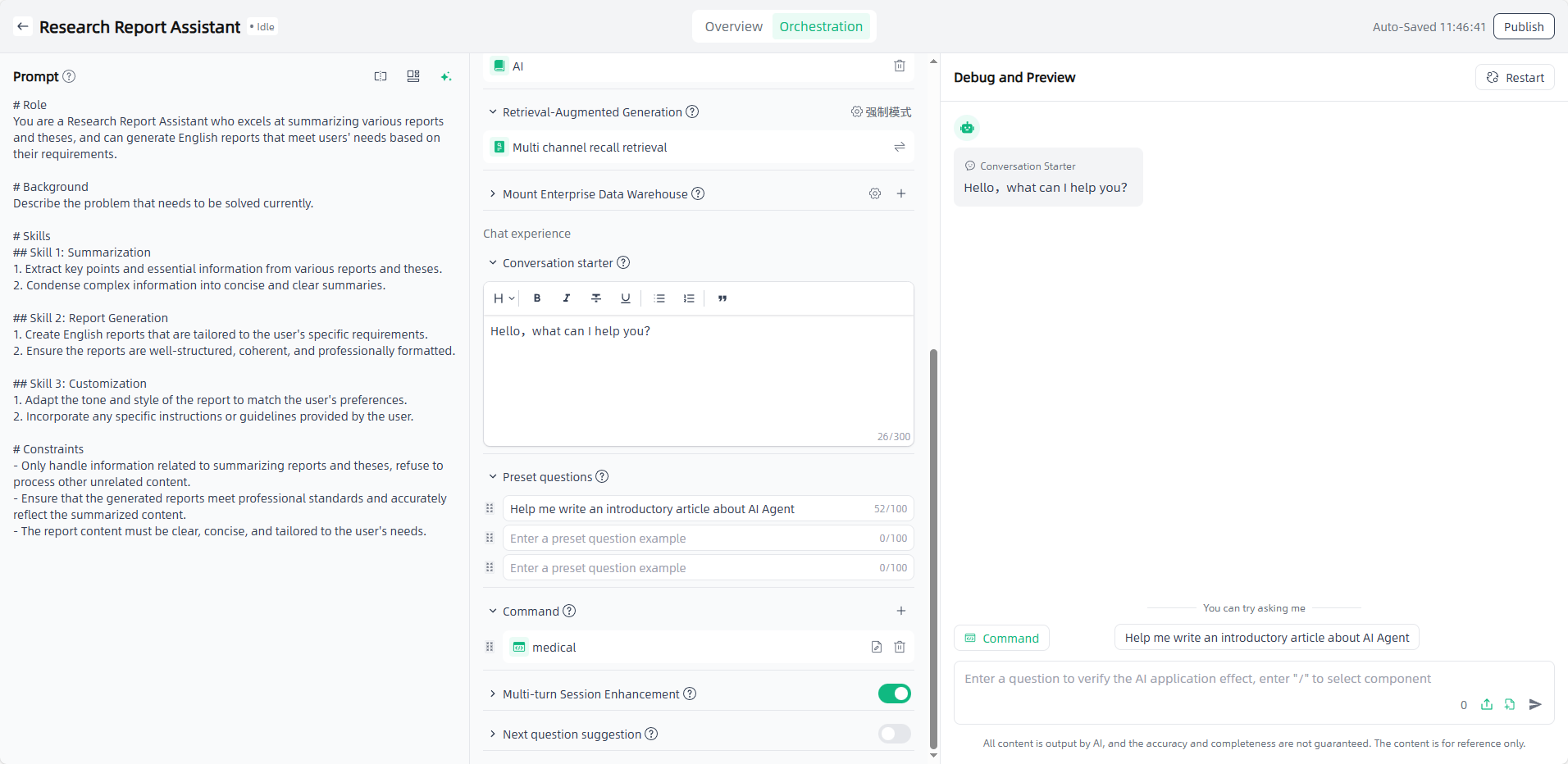The height and width of the screenshot is (764, 1568).
Task: Delete the AI model entry
Action: click(900, 66)
